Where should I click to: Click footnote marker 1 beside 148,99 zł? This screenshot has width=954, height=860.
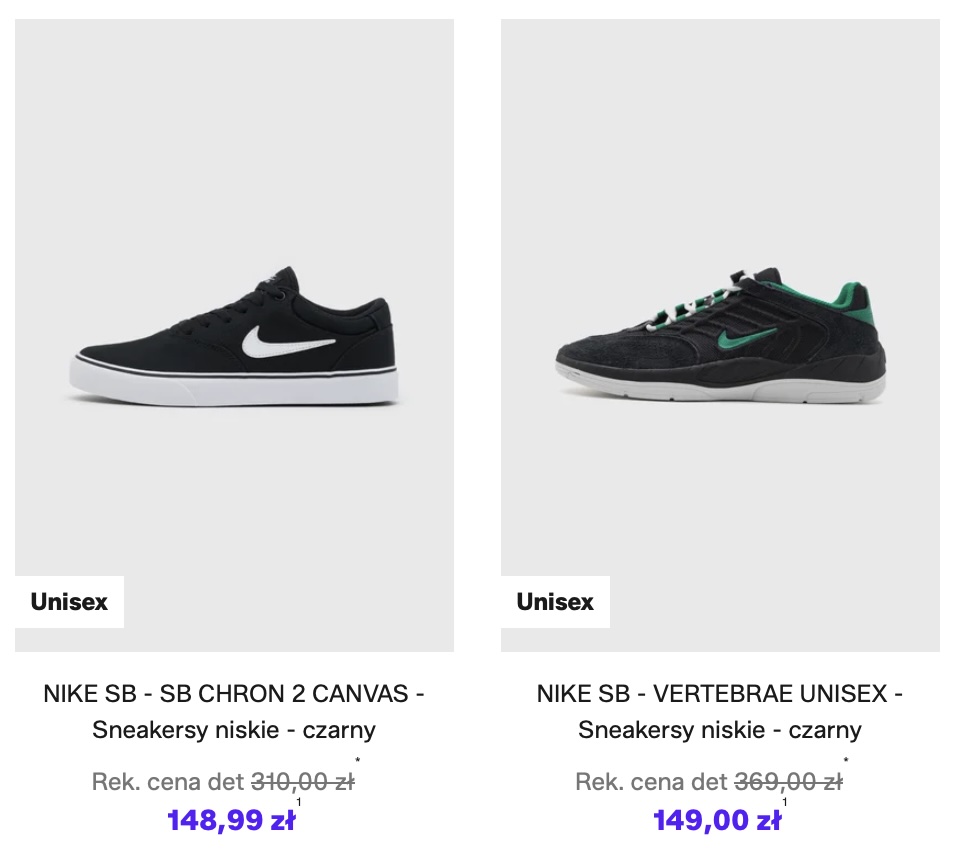pyautogui.click(x=299, y=802)
